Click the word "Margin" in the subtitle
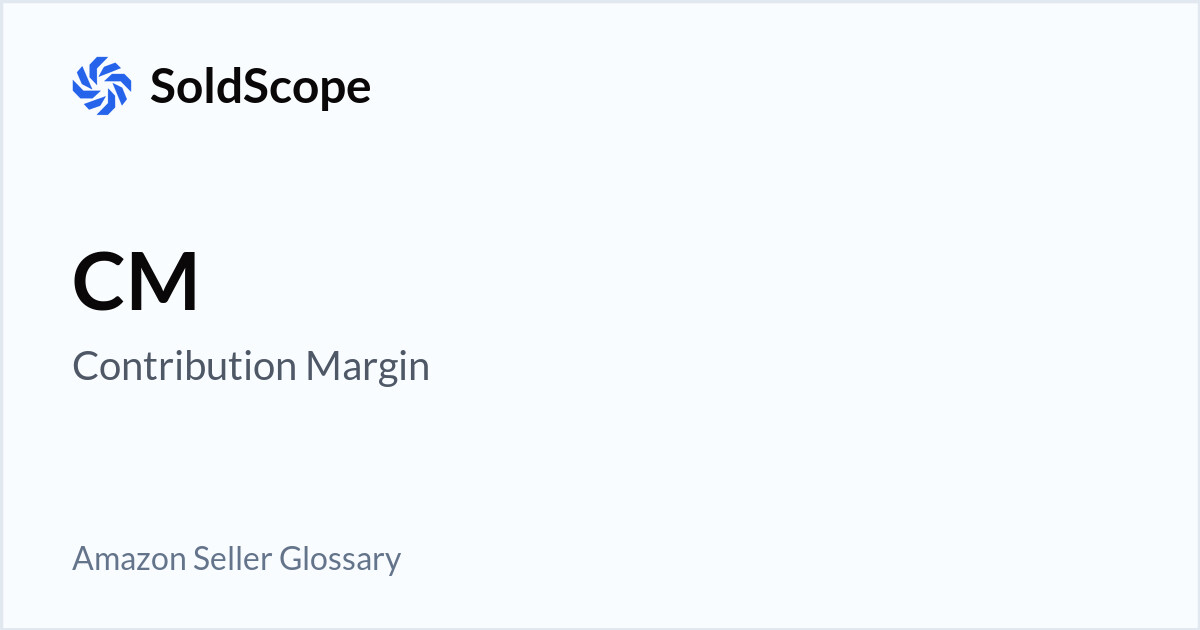 pos(368,368)
